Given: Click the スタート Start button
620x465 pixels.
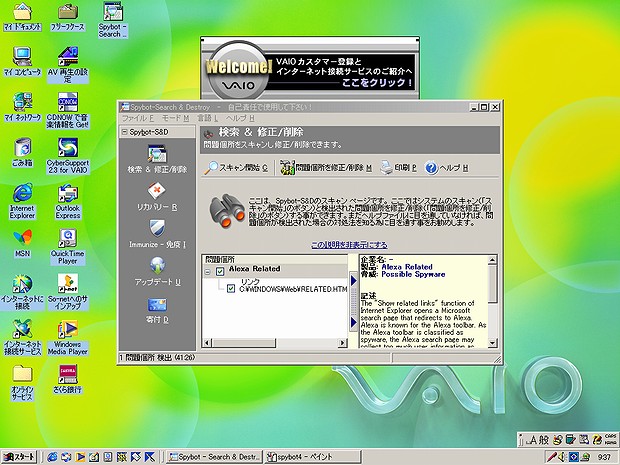Looking at the screenshot, I should coord(19,457).
